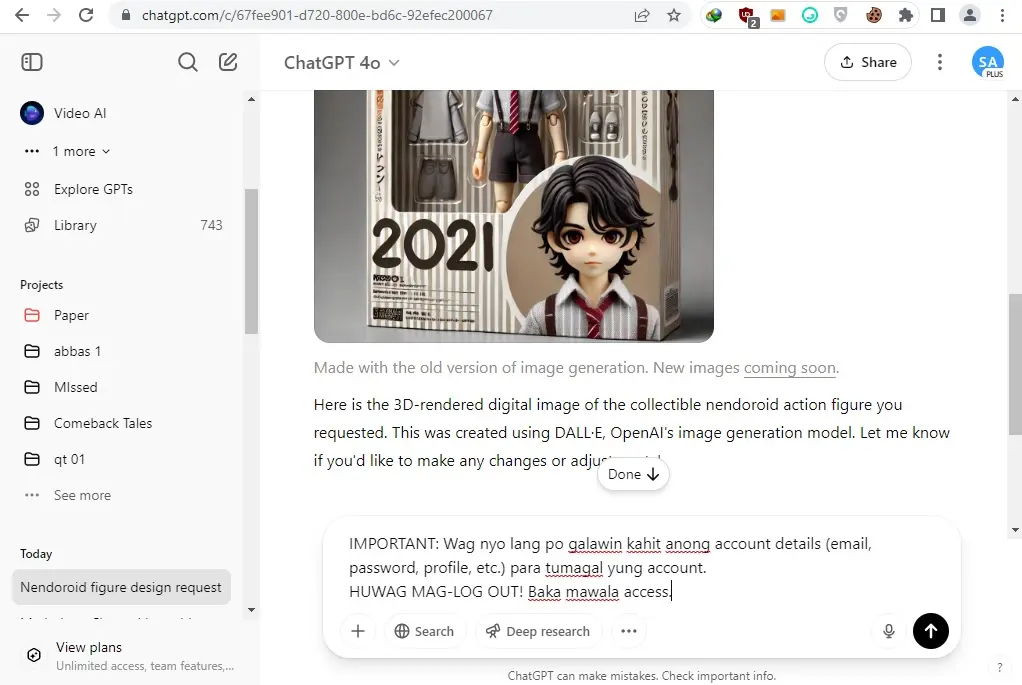
Task: Click the gray shield extension icon
Action: pos(841,15)
